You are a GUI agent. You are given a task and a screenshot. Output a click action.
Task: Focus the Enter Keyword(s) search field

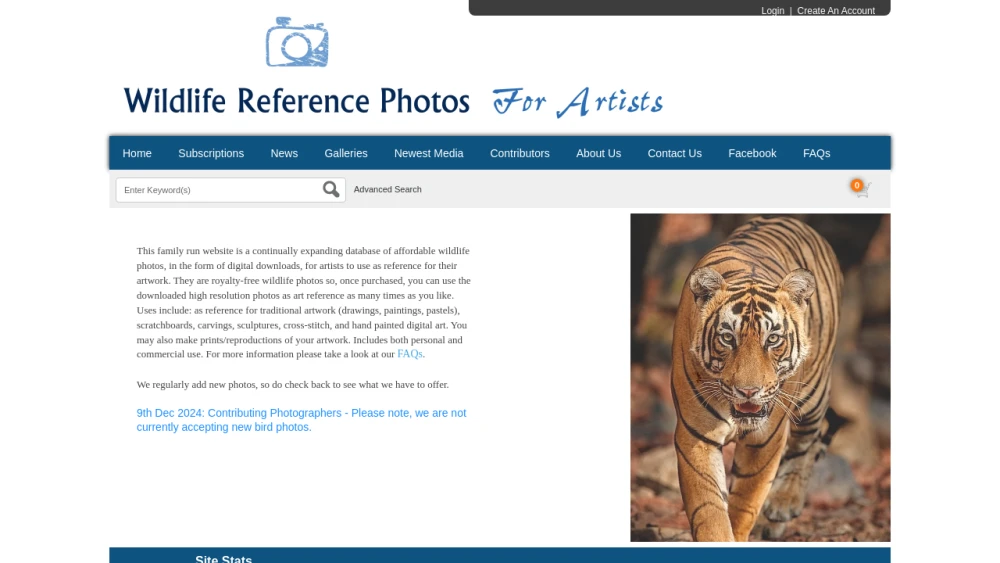(219, 189)
